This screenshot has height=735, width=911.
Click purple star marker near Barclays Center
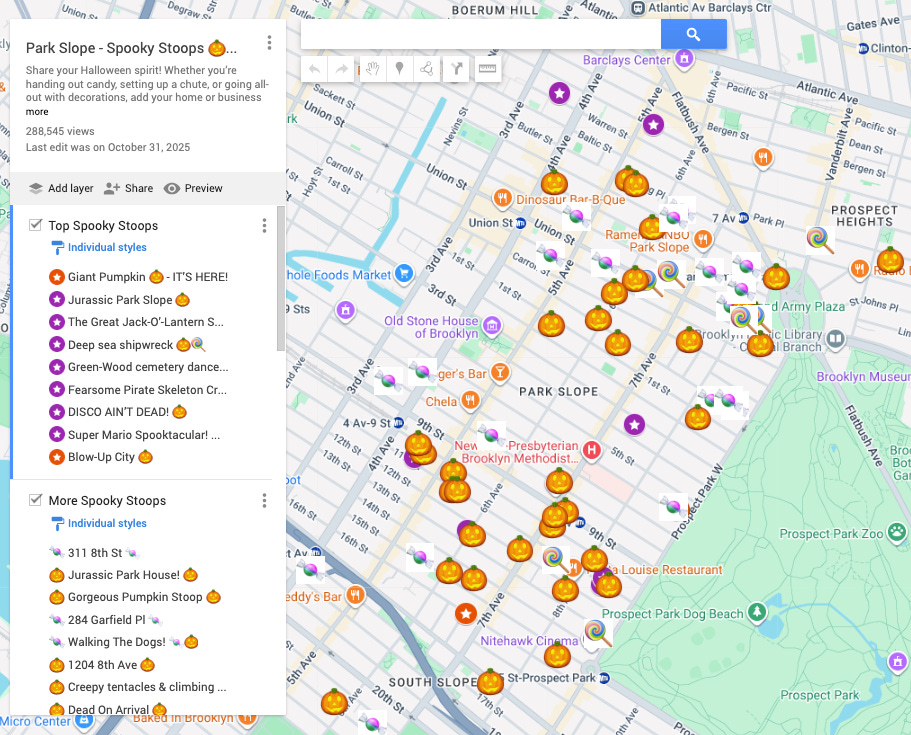[x=559, y=93]
